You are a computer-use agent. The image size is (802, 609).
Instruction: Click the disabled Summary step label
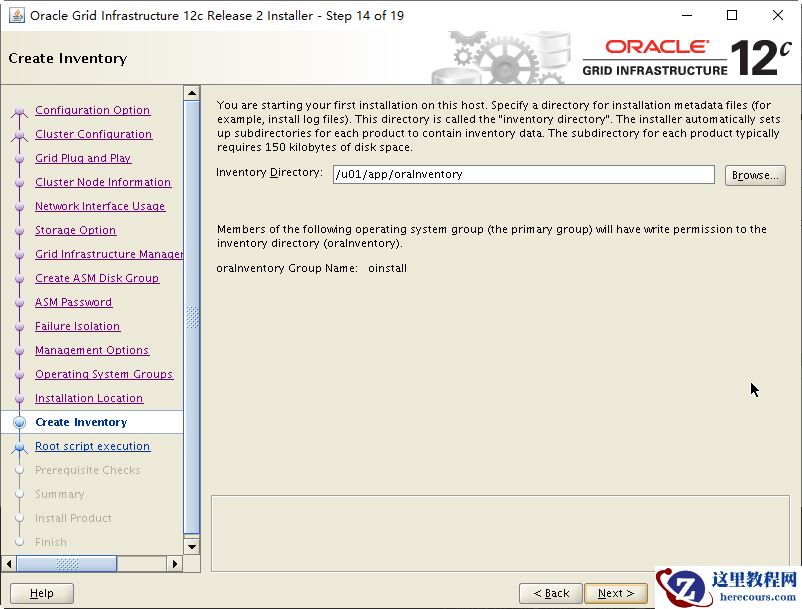[x=59, y=494]
